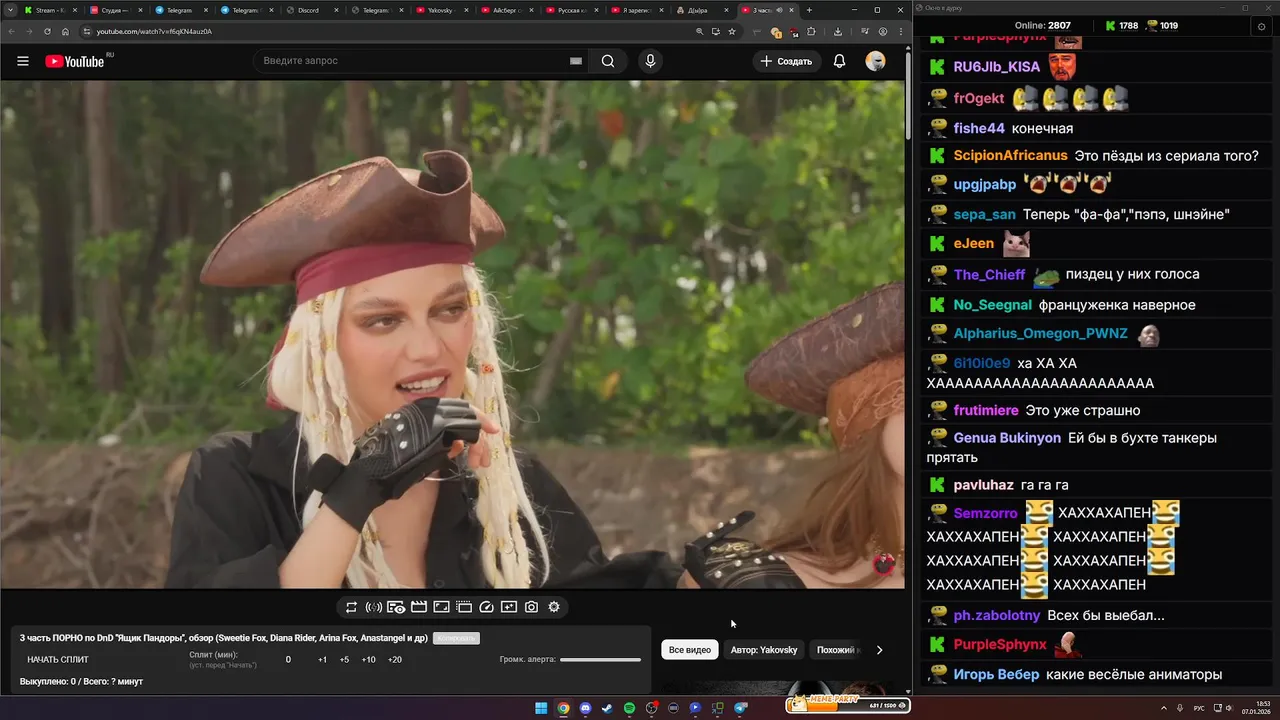Click the video filters icon with eye
Screen dimensions: 1280x720
coord(396,607)
